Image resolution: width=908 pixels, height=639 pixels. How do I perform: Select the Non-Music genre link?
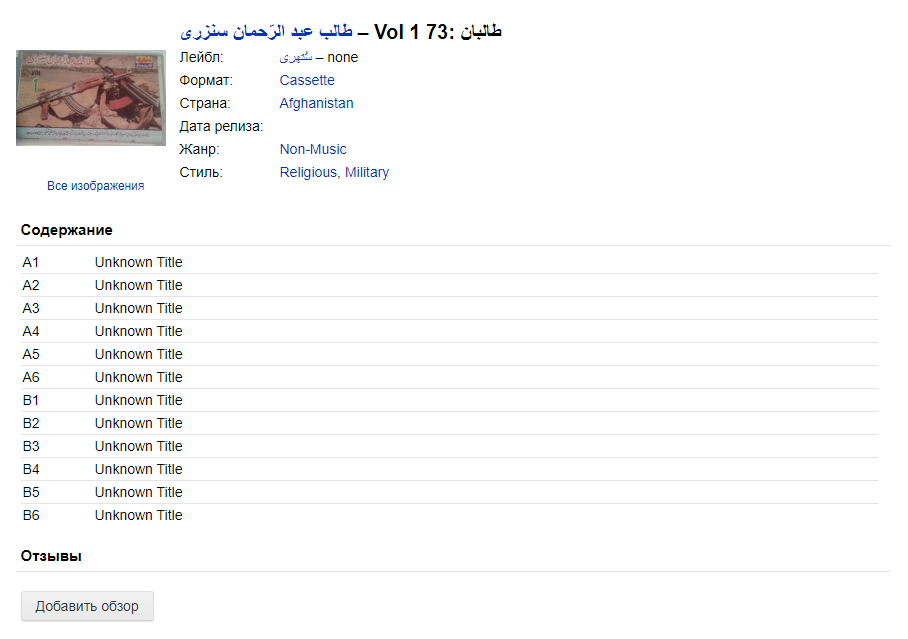click(x=313, y=149)
